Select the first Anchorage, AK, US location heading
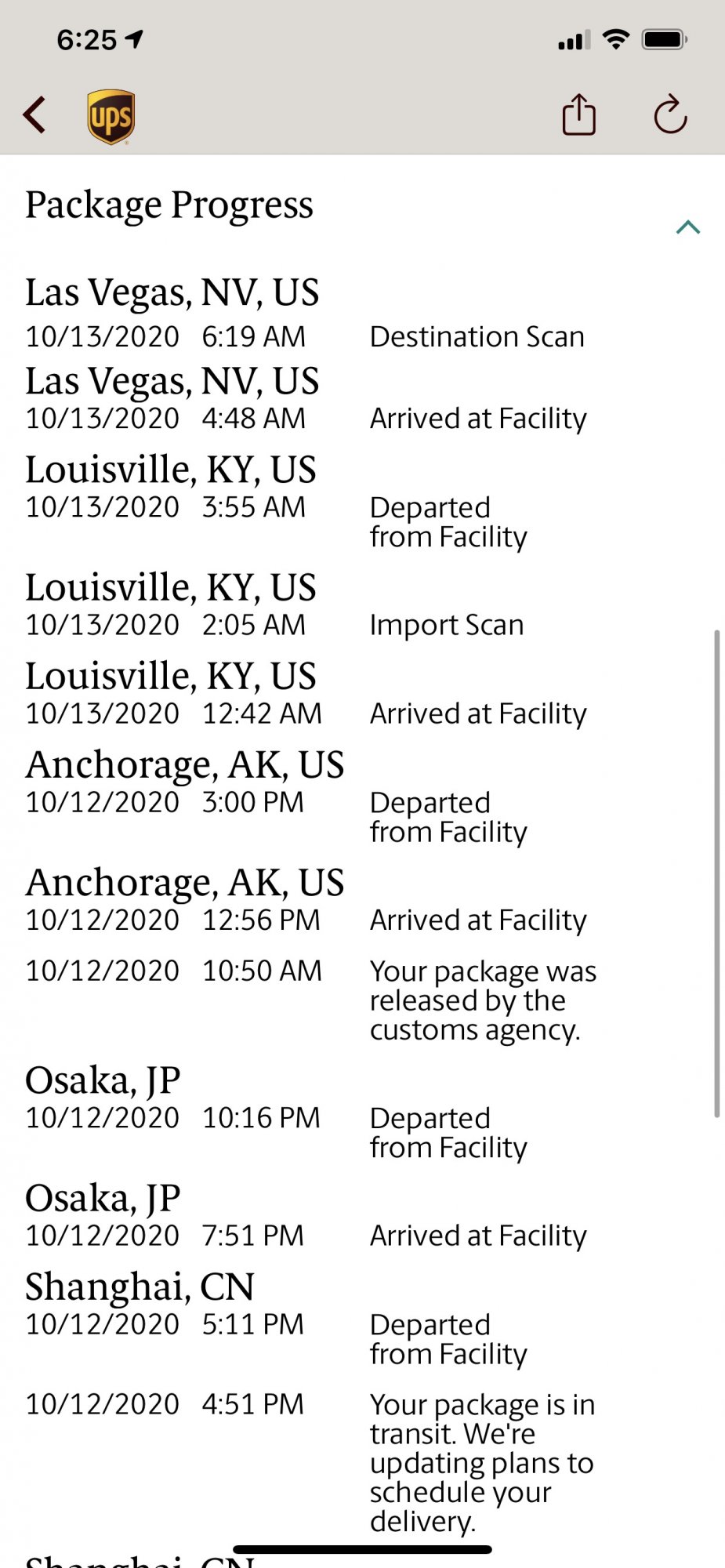Screen dimensions: 725x1568 pyautogui.click(x=185, y=764)
